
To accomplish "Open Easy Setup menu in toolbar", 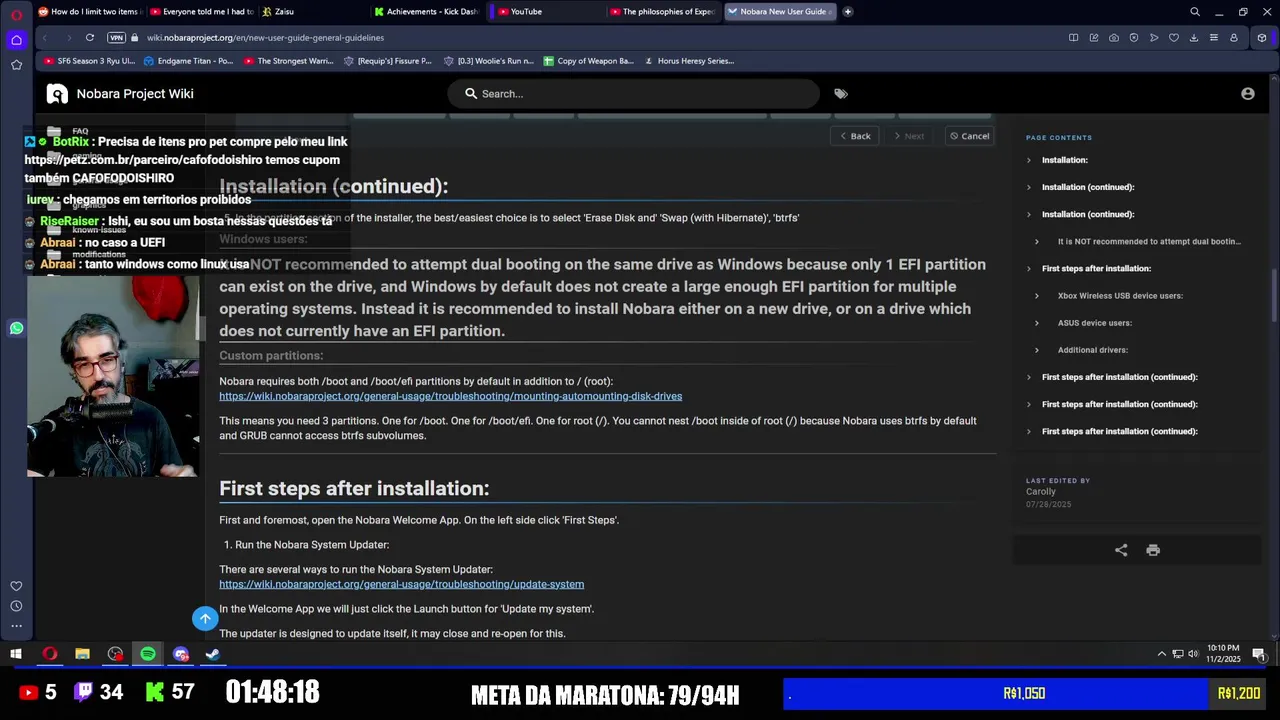I will click(1214, 37).
